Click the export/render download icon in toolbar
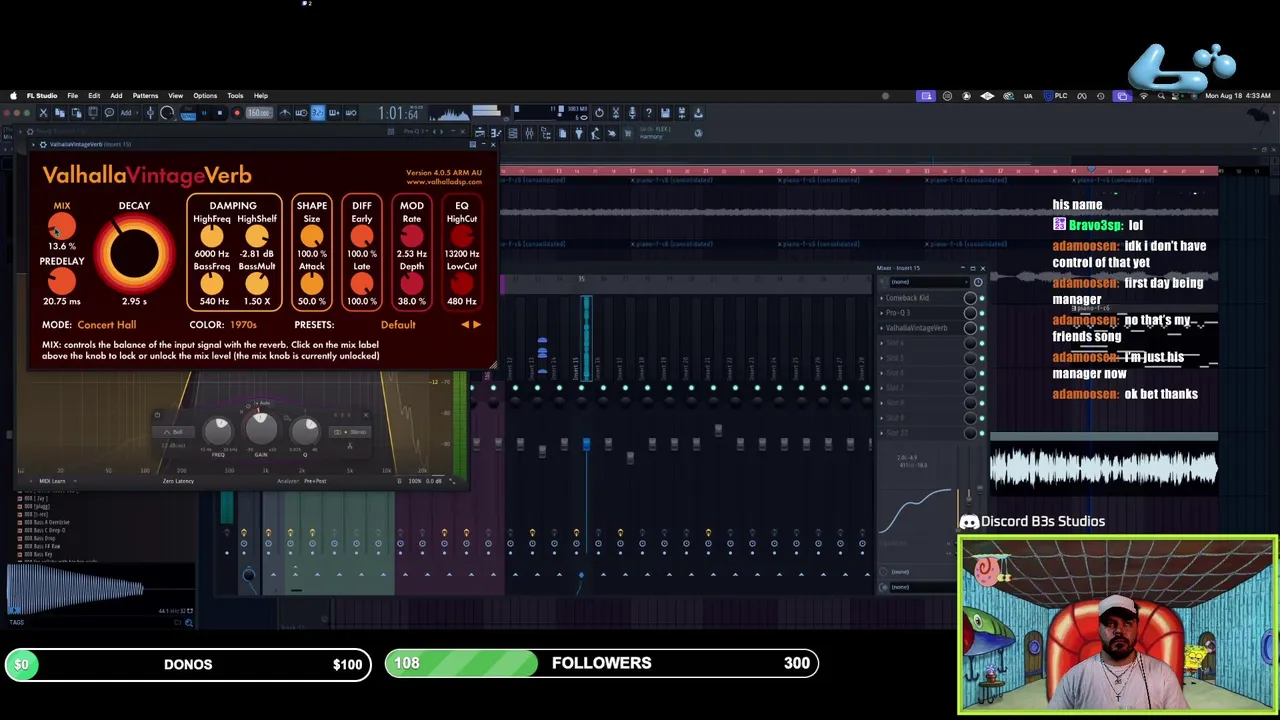This screenshot has width=1280, height=720. click(x=698, y=113)
